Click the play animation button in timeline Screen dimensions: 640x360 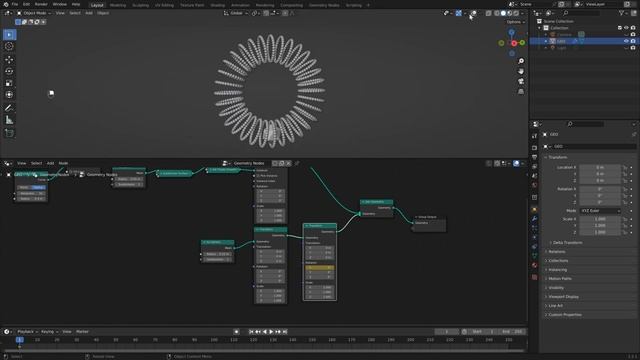click(x=271, y=332)
